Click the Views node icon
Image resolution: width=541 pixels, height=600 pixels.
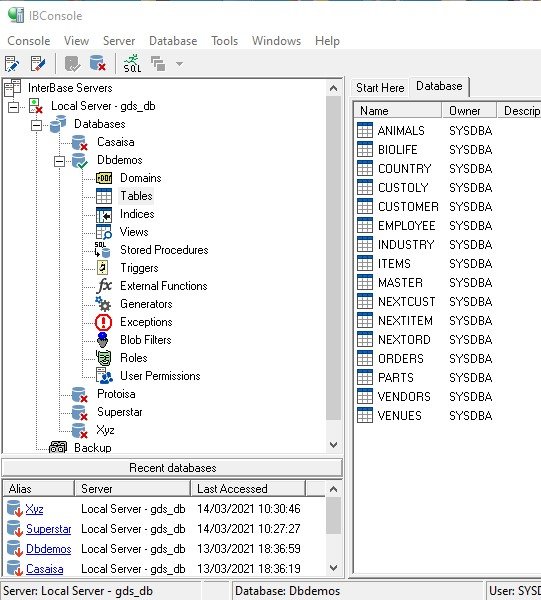(x=104, y=232)
